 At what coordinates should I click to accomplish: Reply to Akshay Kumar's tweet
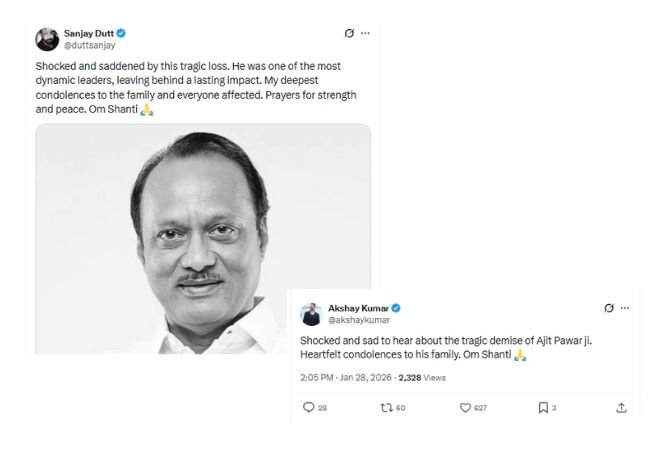point(308,407)
